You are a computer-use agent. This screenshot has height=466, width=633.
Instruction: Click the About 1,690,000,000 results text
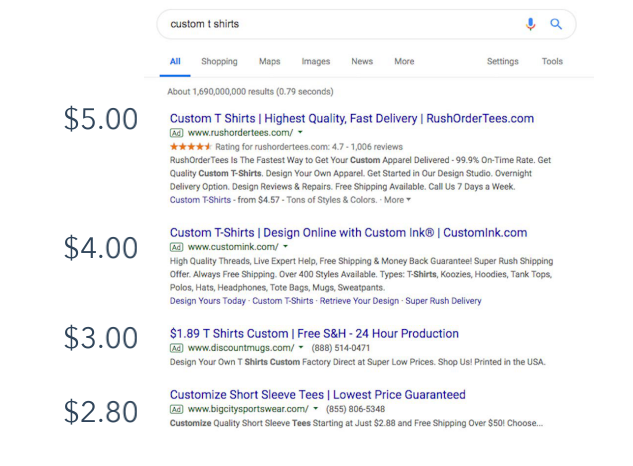click(250, 92)
